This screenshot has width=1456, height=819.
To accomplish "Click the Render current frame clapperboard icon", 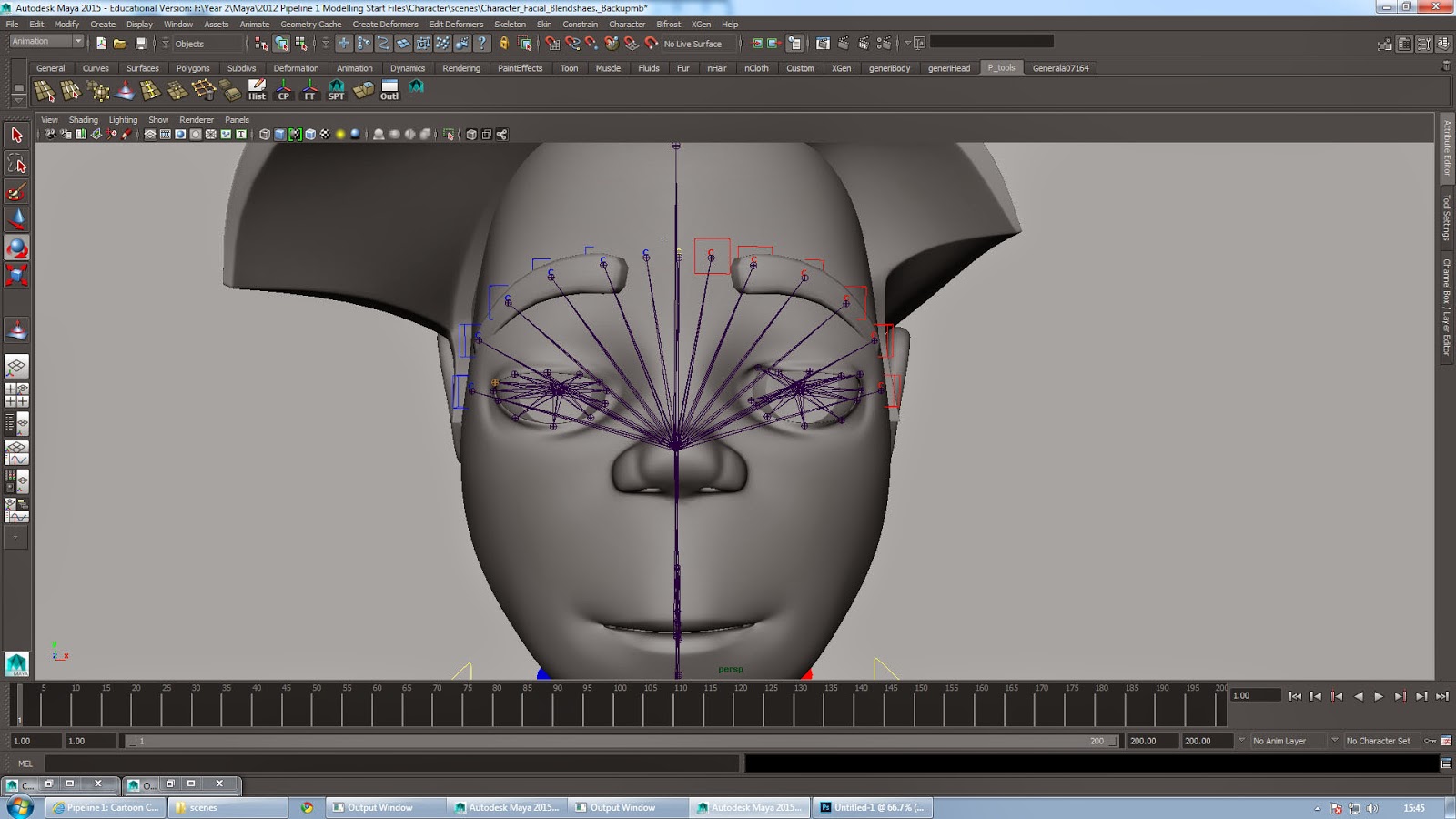I will click(843, 43).
